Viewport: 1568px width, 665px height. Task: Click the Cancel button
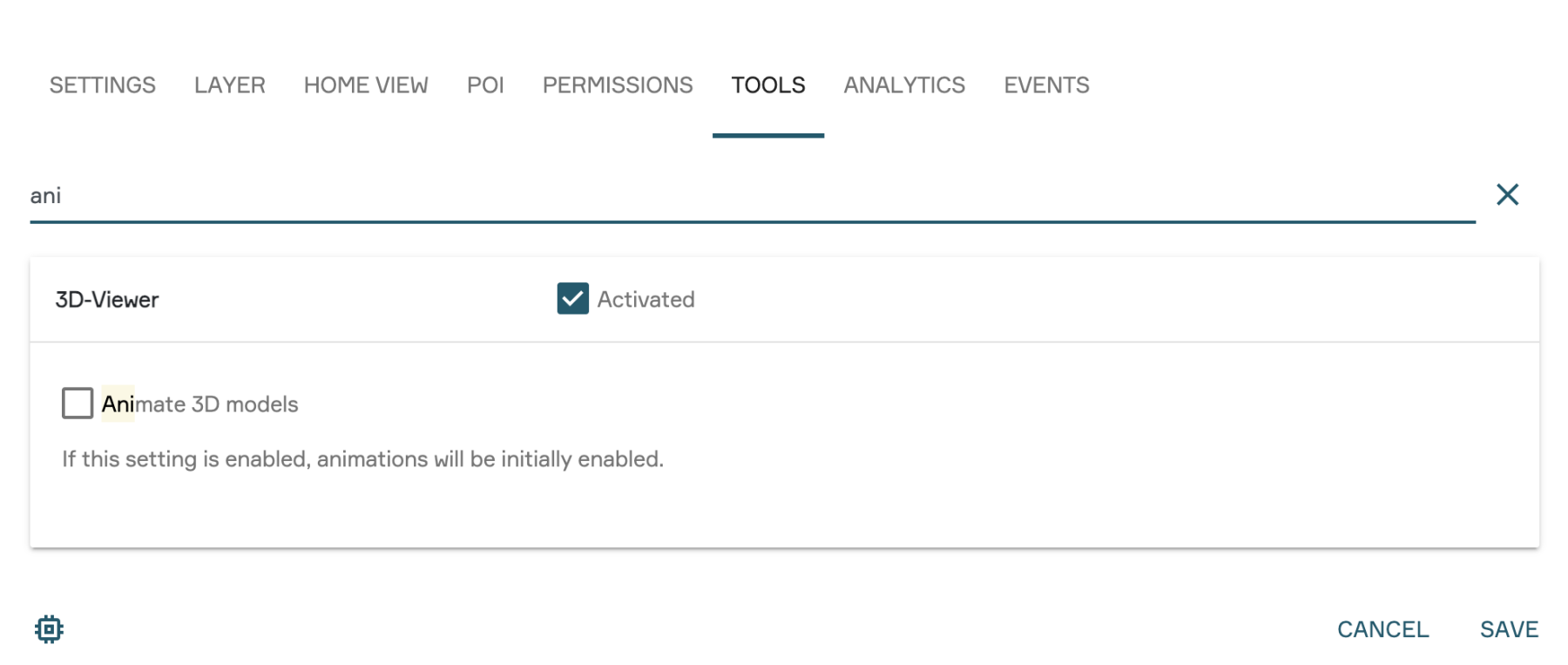[x=1382, y=629]
